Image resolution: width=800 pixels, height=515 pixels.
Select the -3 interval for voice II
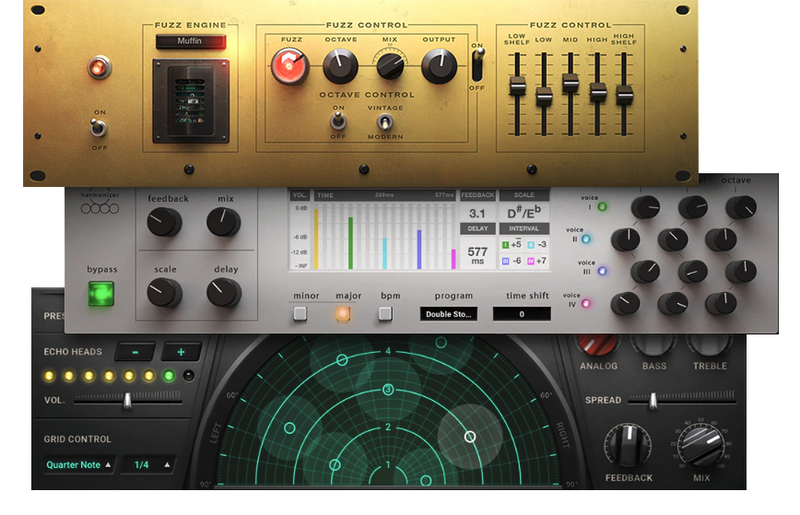point(537,244)
